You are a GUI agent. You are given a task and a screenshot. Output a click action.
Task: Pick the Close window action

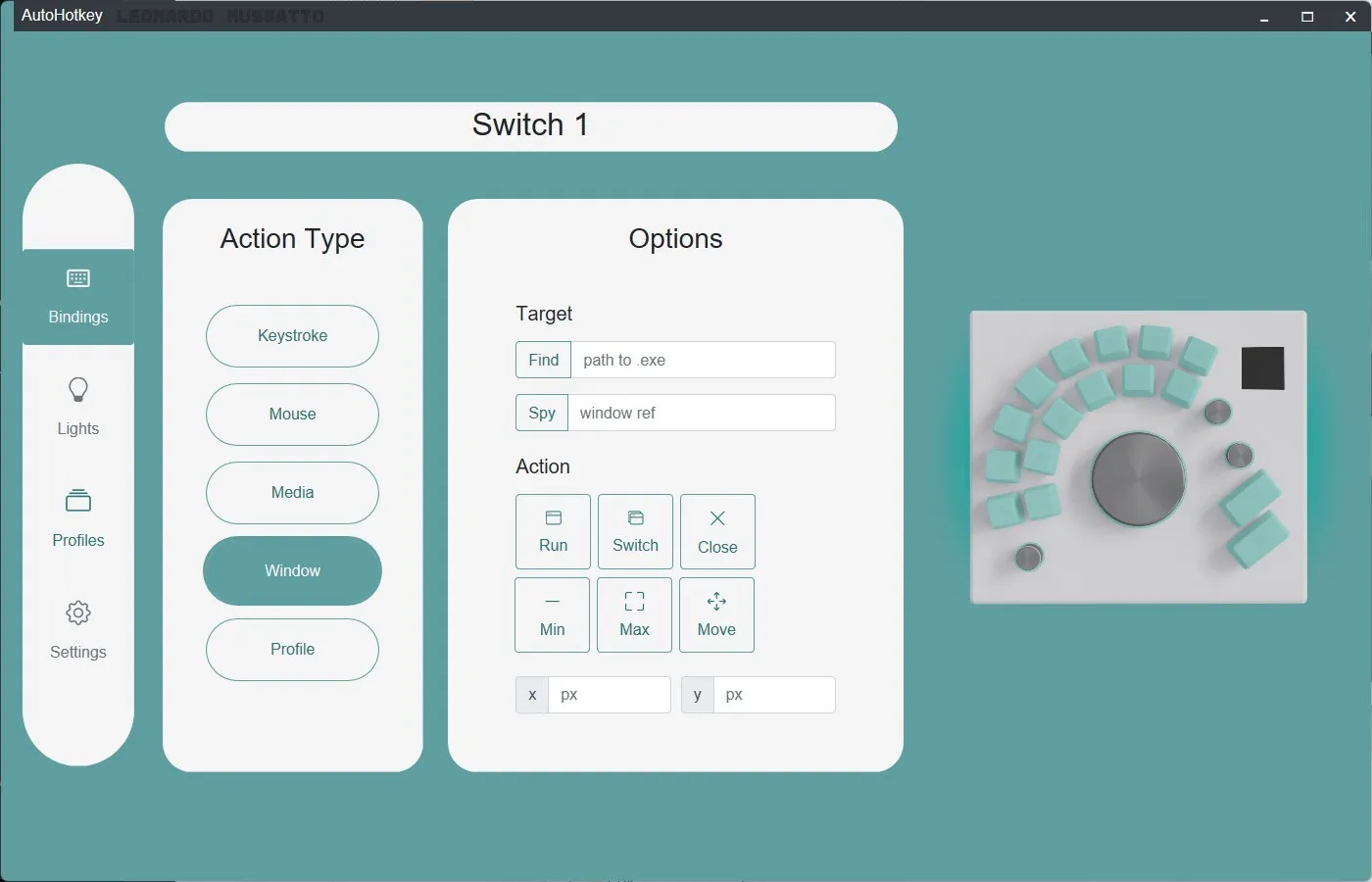coord(716,531)
